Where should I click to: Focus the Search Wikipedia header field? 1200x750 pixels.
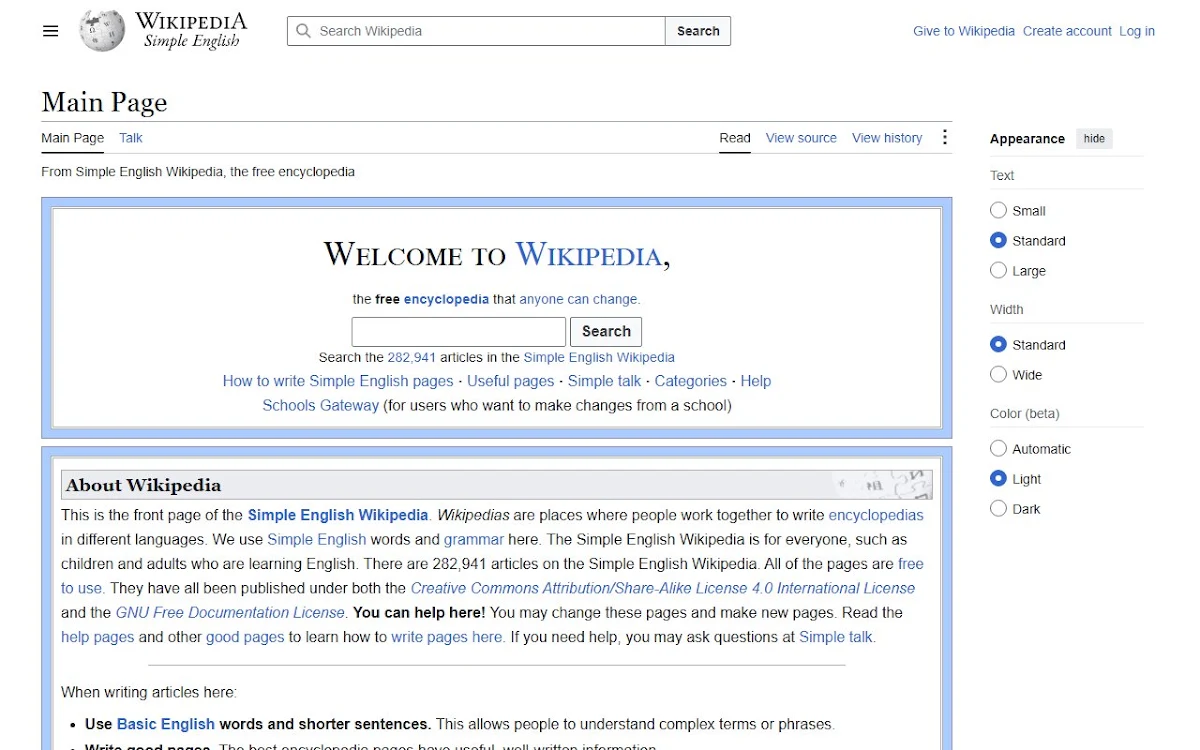click(x=476, y=31)
